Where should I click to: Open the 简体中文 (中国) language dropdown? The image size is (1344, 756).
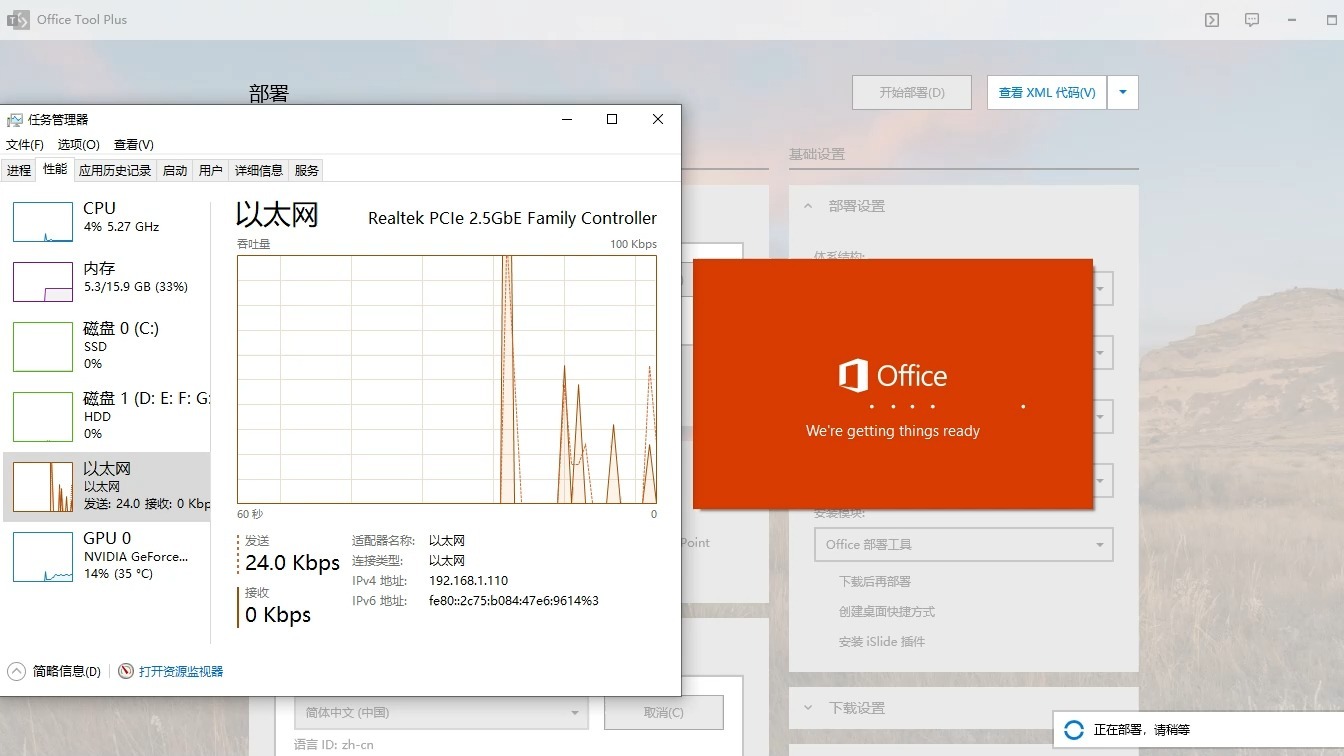[x=442, y=713]
